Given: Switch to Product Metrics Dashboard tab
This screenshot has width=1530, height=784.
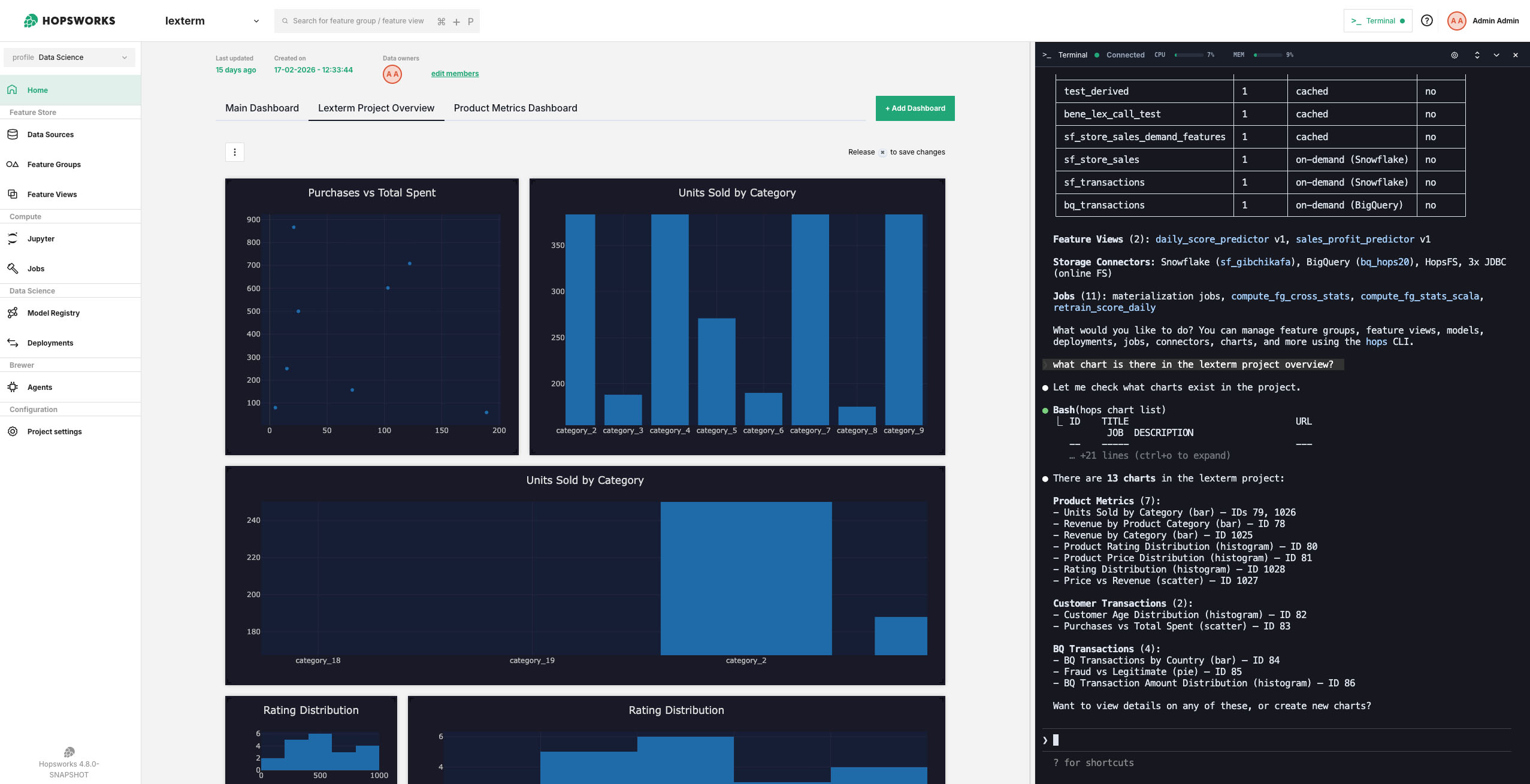Looking at the screenshot, I should click(515, 108).
